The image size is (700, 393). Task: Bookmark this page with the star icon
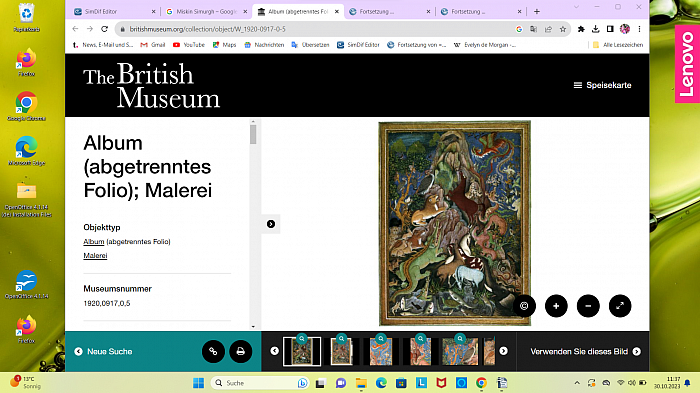(563, 29)
